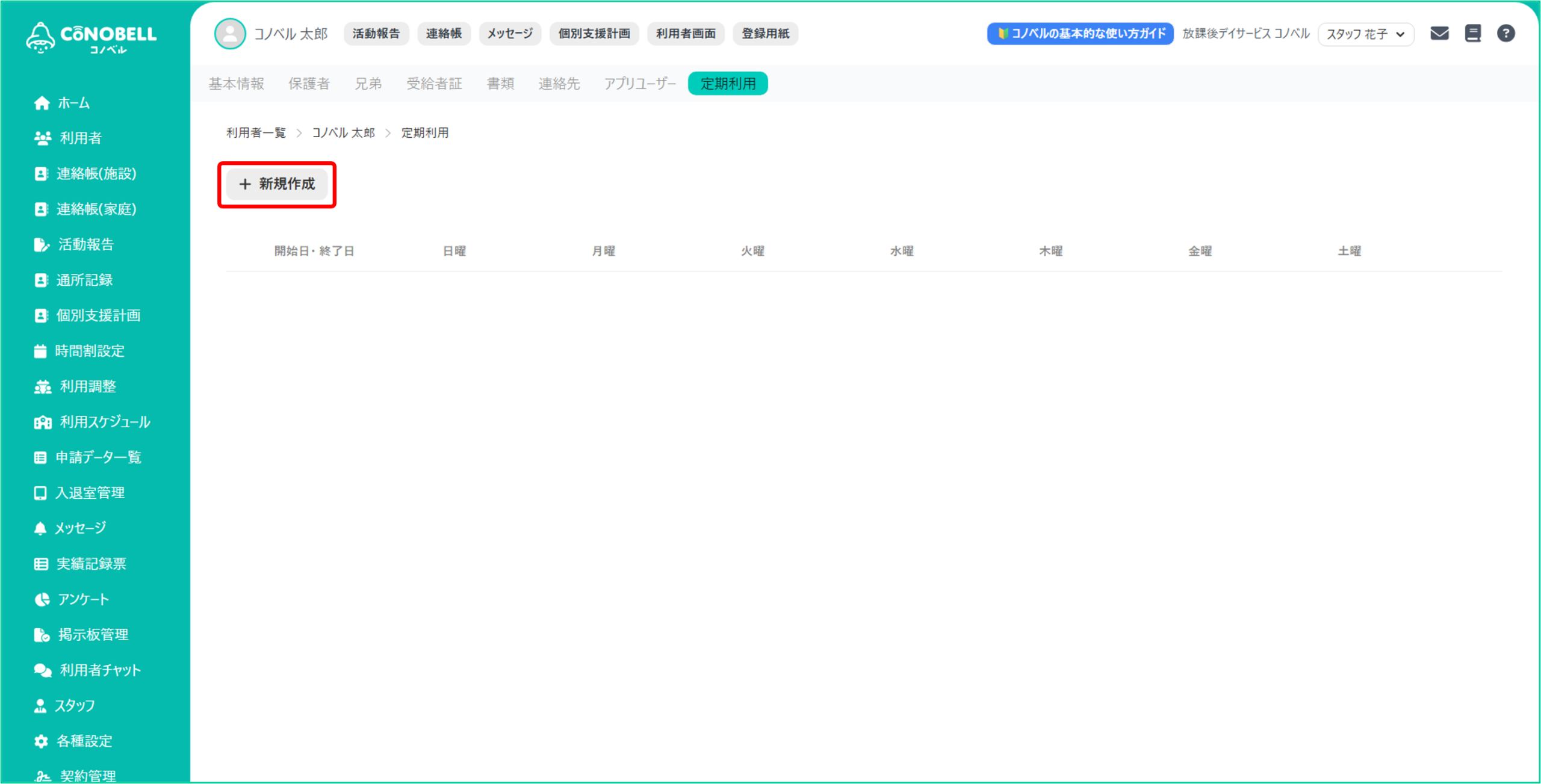Click the CoNOBELL logo
Screen dimensions: 1541x784
(x=91, y=37)
